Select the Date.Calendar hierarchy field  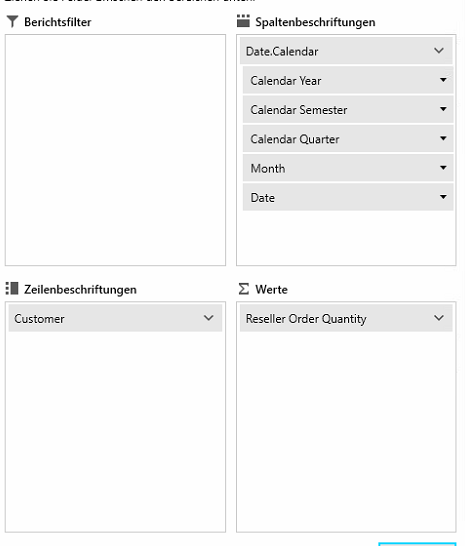tap(346, 51)
